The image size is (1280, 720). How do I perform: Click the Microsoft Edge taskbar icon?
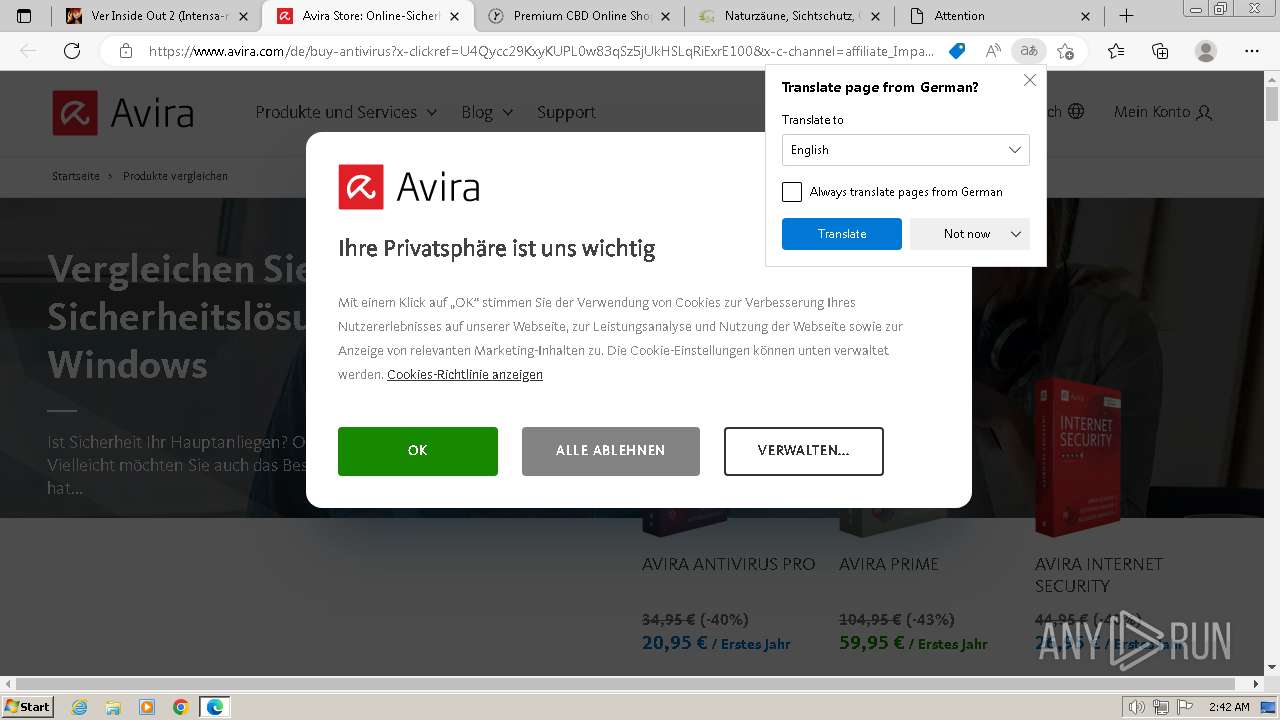[215, 707]
